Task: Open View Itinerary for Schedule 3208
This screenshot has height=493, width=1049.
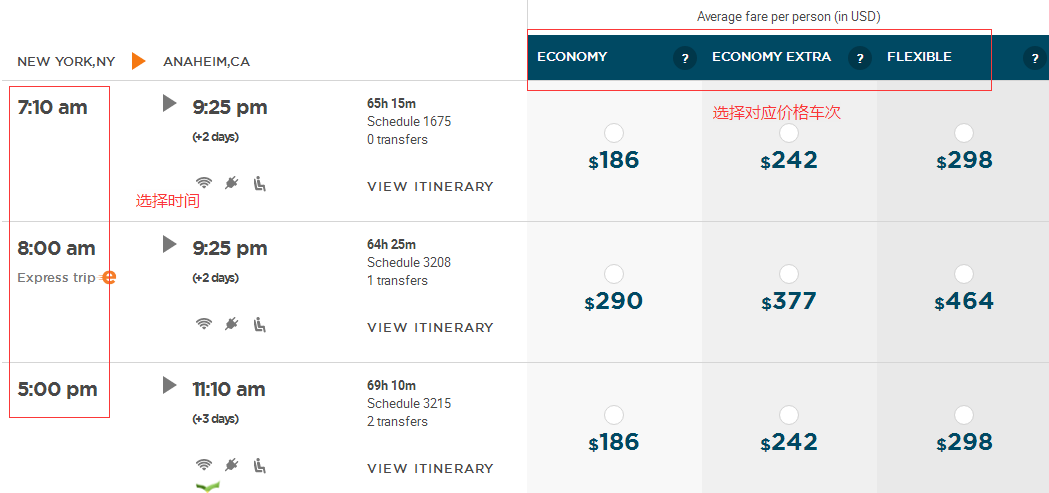Action: pyautogui.click(x=430, y=328)
